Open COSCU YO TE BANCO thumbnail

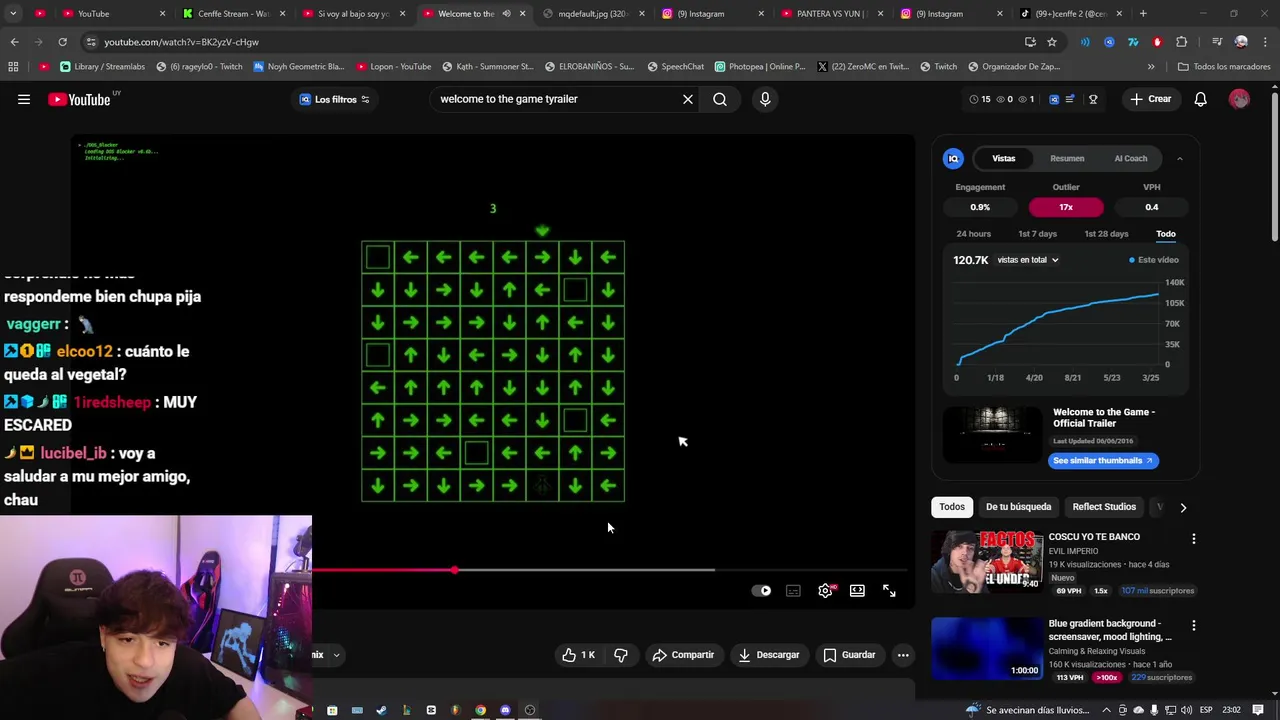[987, 562]
